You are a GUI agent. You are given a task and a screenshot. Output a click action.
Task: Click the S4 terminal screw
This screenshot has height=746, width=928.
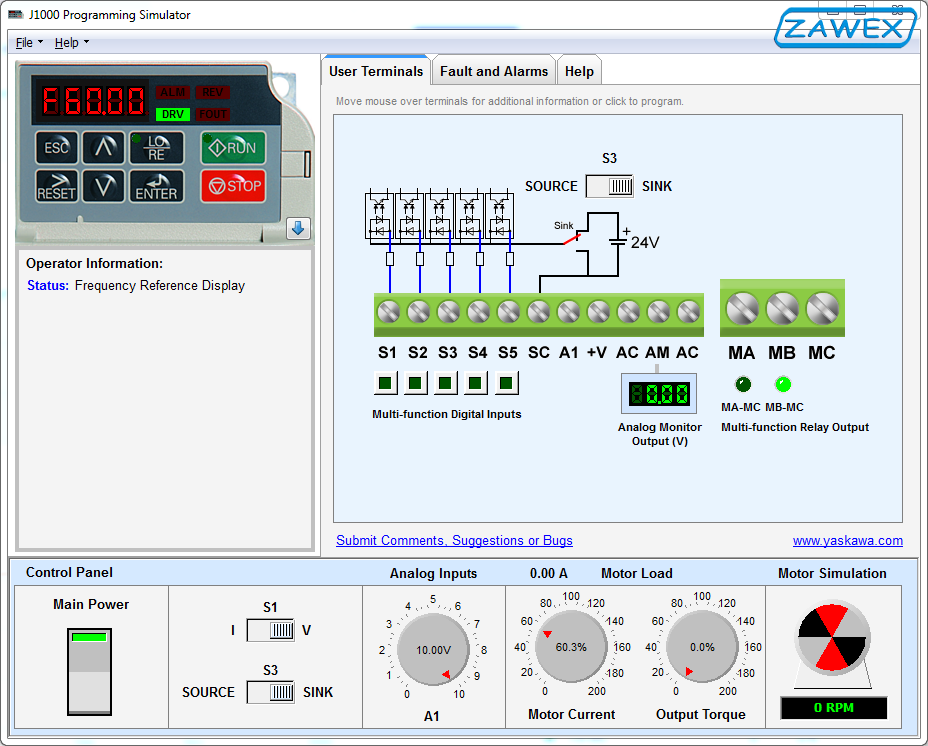[478, 311]
